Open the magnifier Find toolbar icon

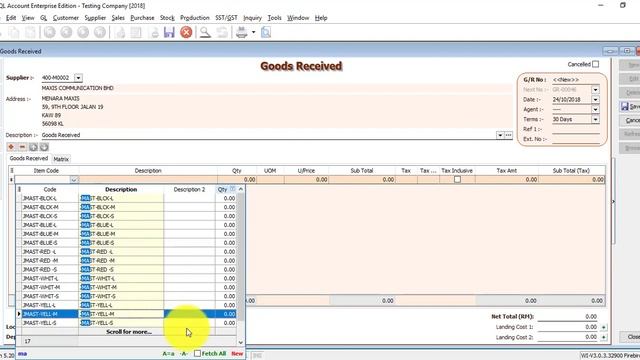205,32
